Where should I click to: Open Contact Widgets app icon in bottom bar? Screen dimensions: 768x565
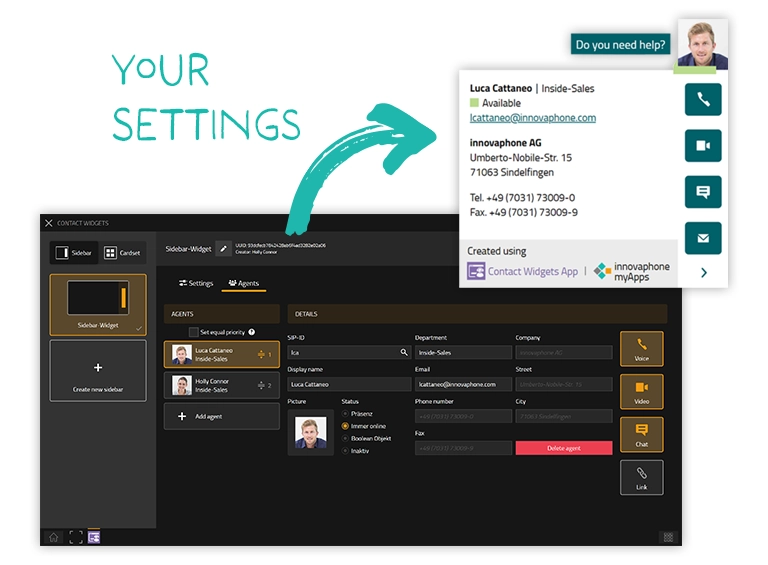pos(94,537)
